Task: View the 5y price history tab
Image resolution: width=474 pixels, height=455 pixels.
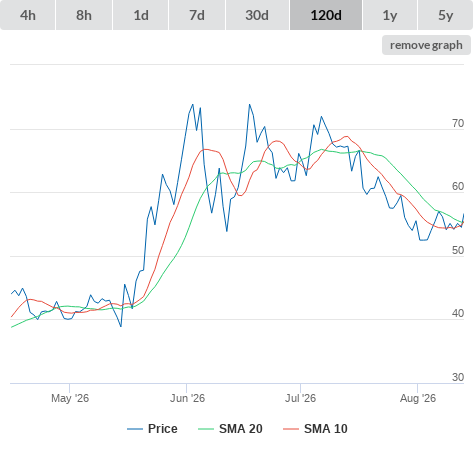Action: [445, 15]
